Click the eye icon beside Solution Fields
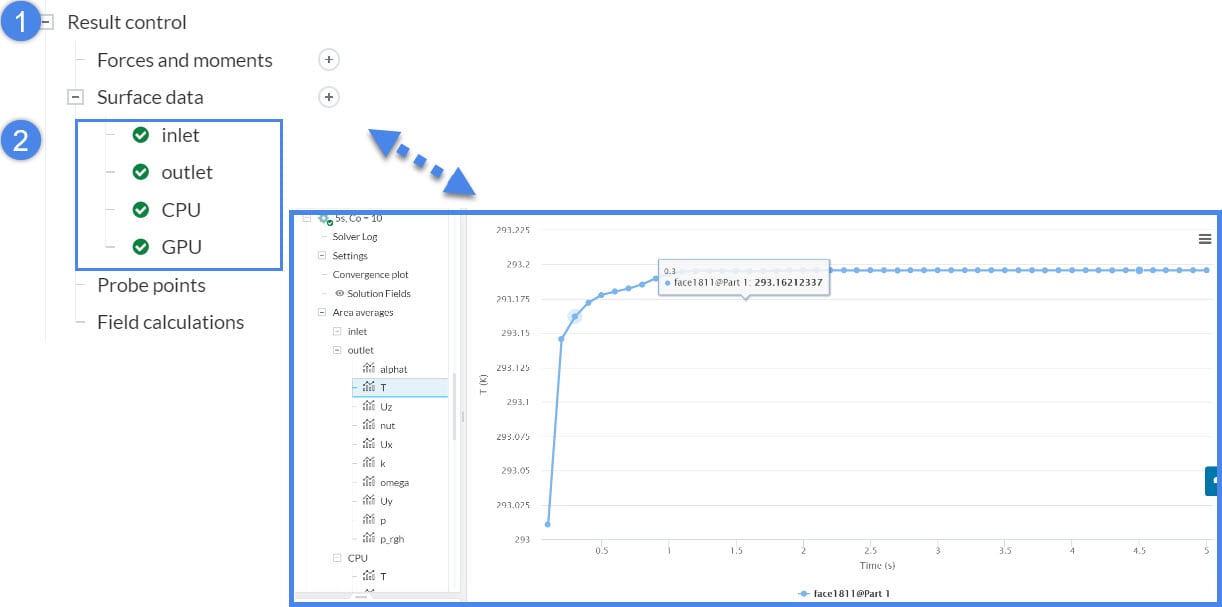The height and width of the screenshot is (607, 1222). click(340, 294)
